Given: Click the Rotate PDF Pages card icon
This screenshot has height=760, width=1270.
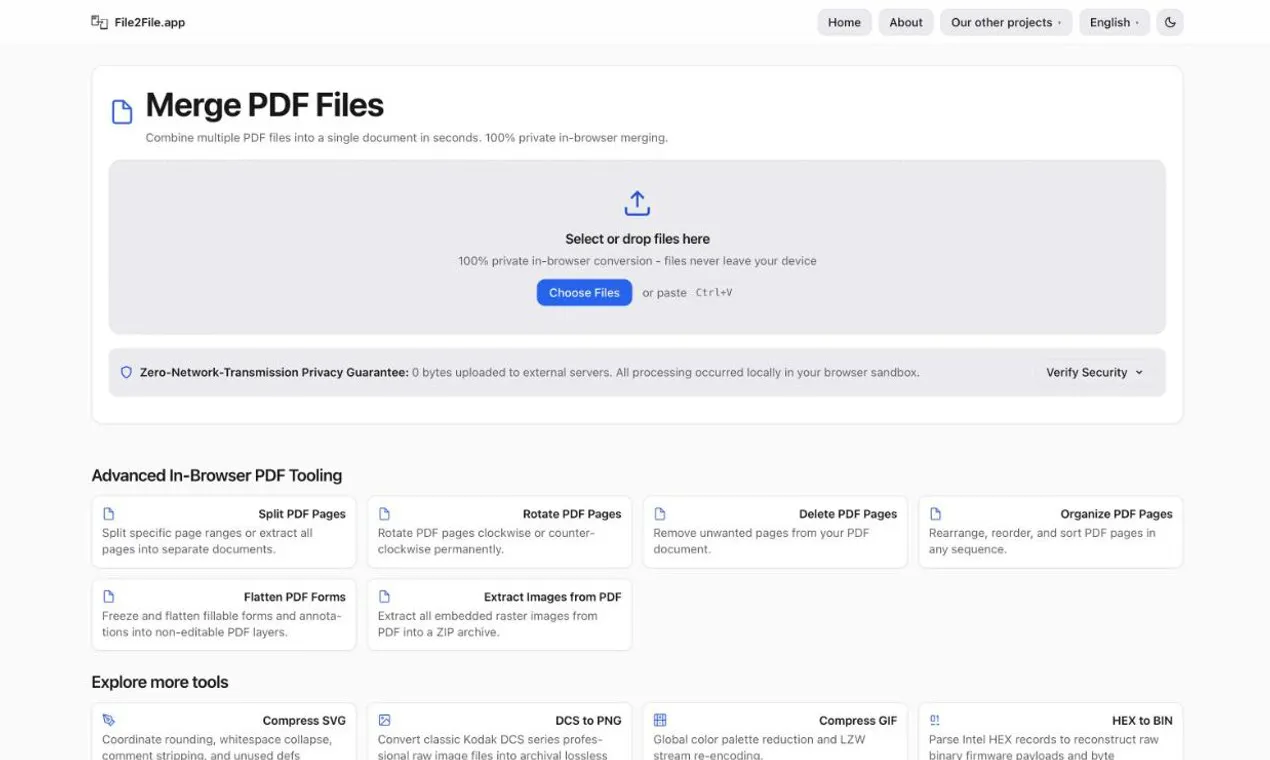Looking at the screenshot, I should 384,514.
